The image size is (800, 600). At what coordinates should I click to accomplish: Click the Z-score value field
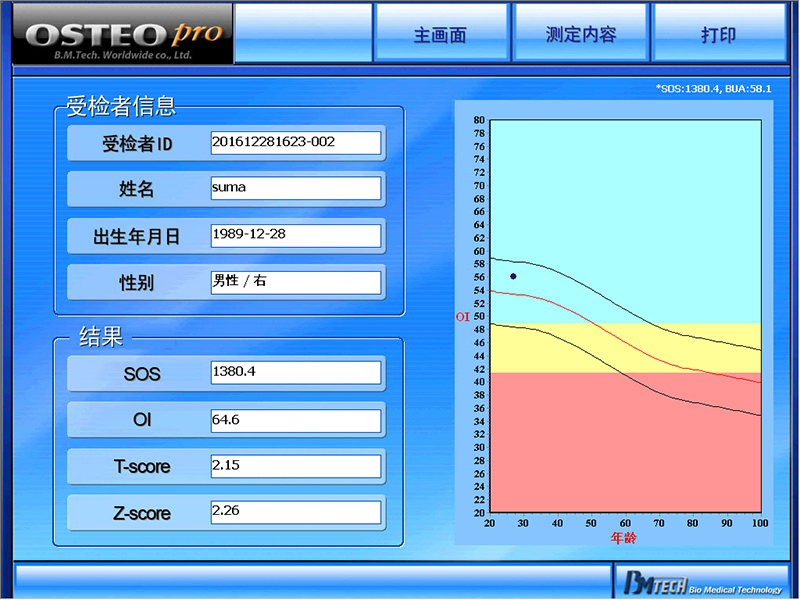click(x=296, y=512)
